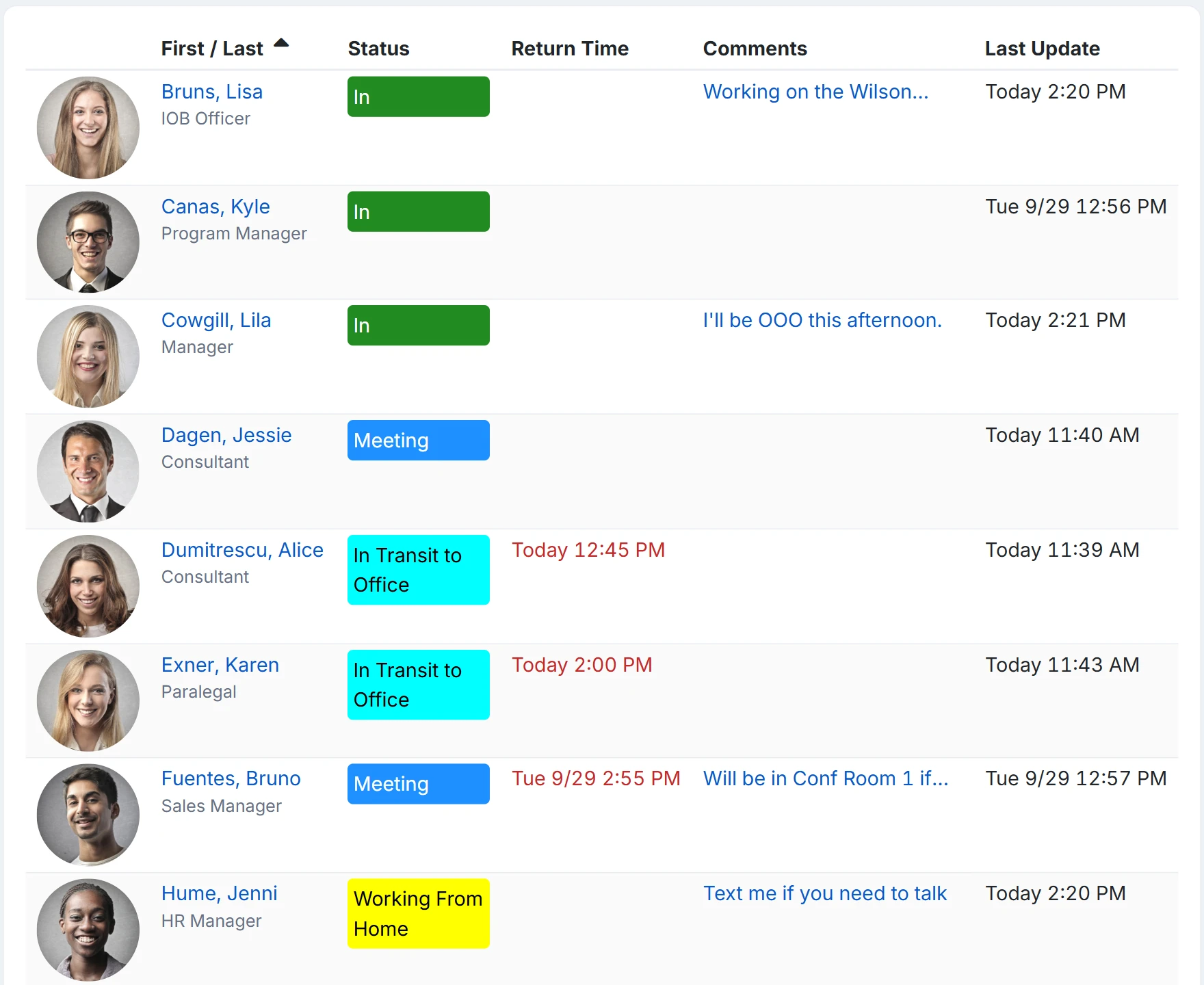Click the green In status for Lisa Bruns
Image resolution: width=1204 pixels, height=985 pixels.
click(x=419, y=96)
